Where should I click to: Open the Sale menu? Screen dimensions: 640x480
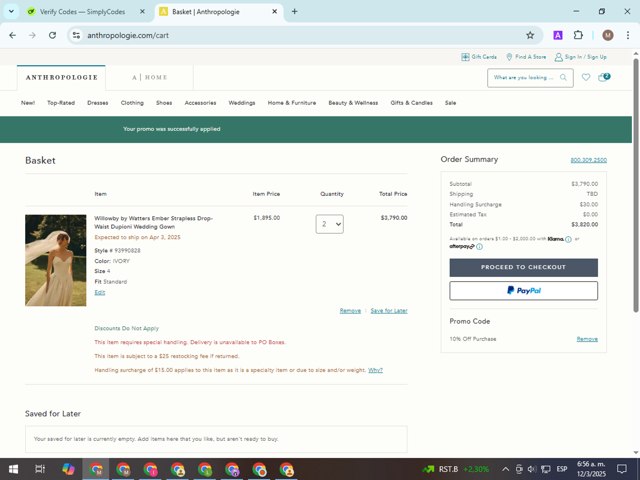coord(450,103)
